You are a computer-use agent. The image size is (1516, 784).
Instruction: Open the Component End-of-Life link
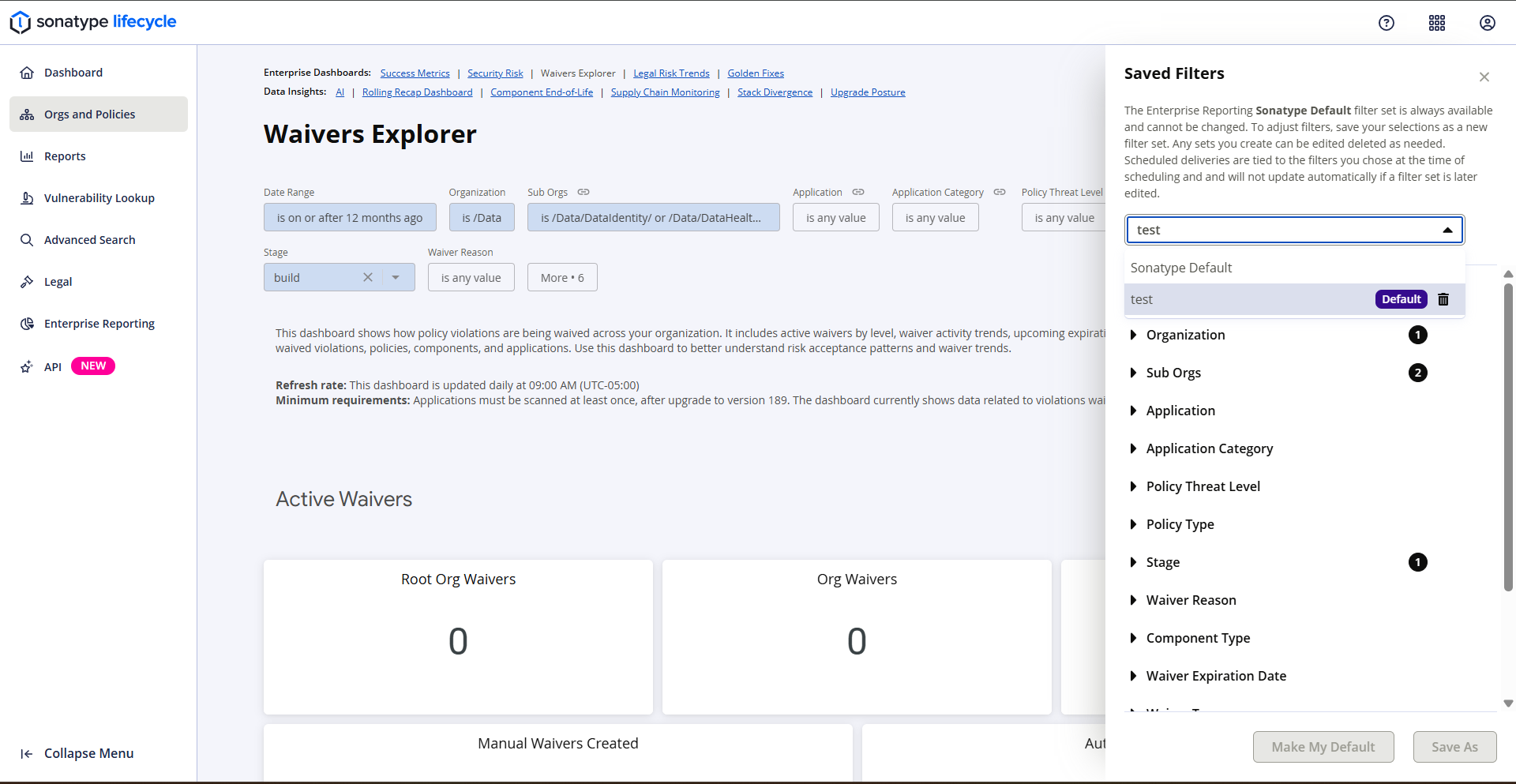(542, 92)
